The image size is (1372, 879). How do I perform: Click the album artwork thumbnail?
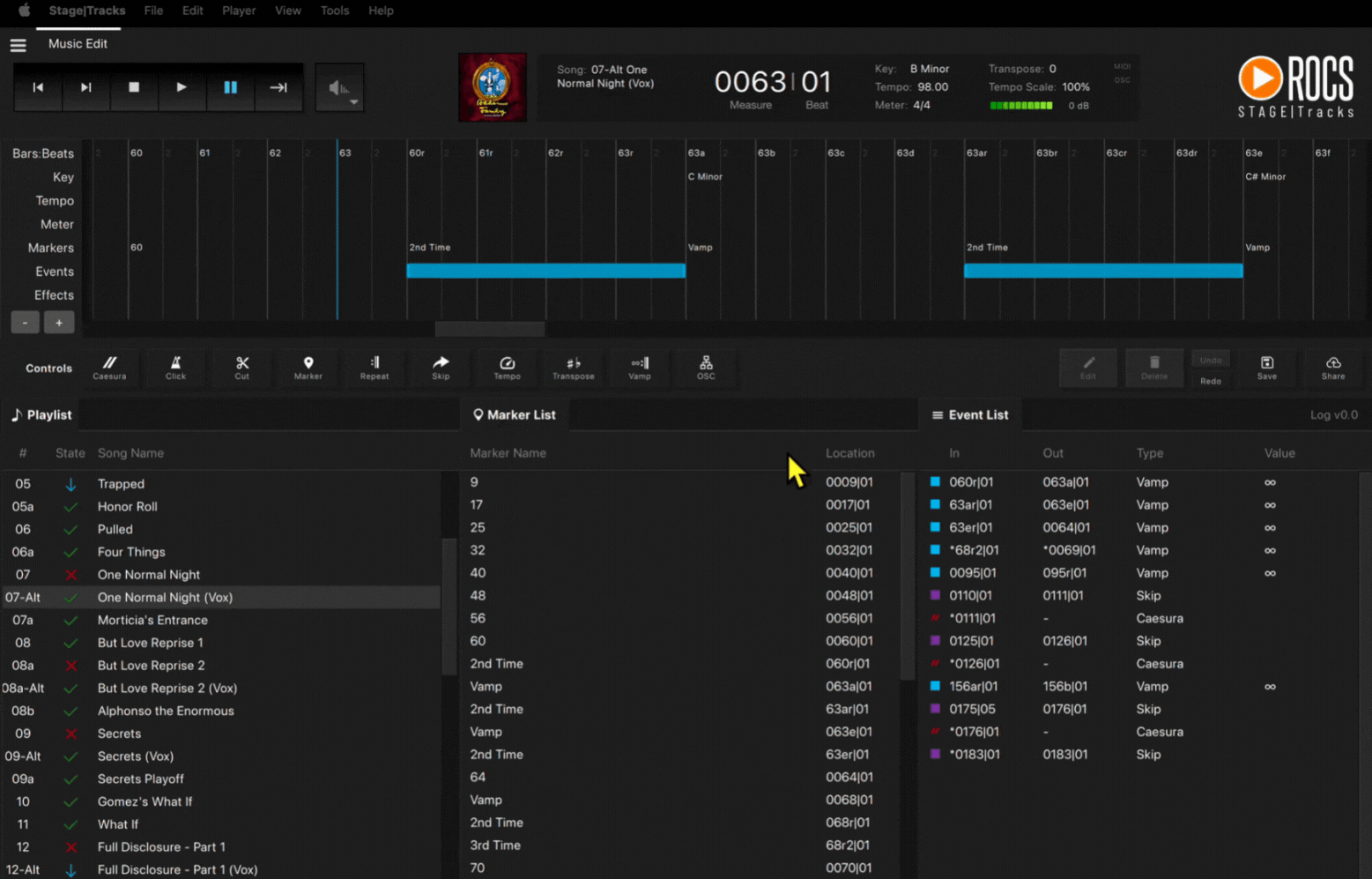coord(493,87)
